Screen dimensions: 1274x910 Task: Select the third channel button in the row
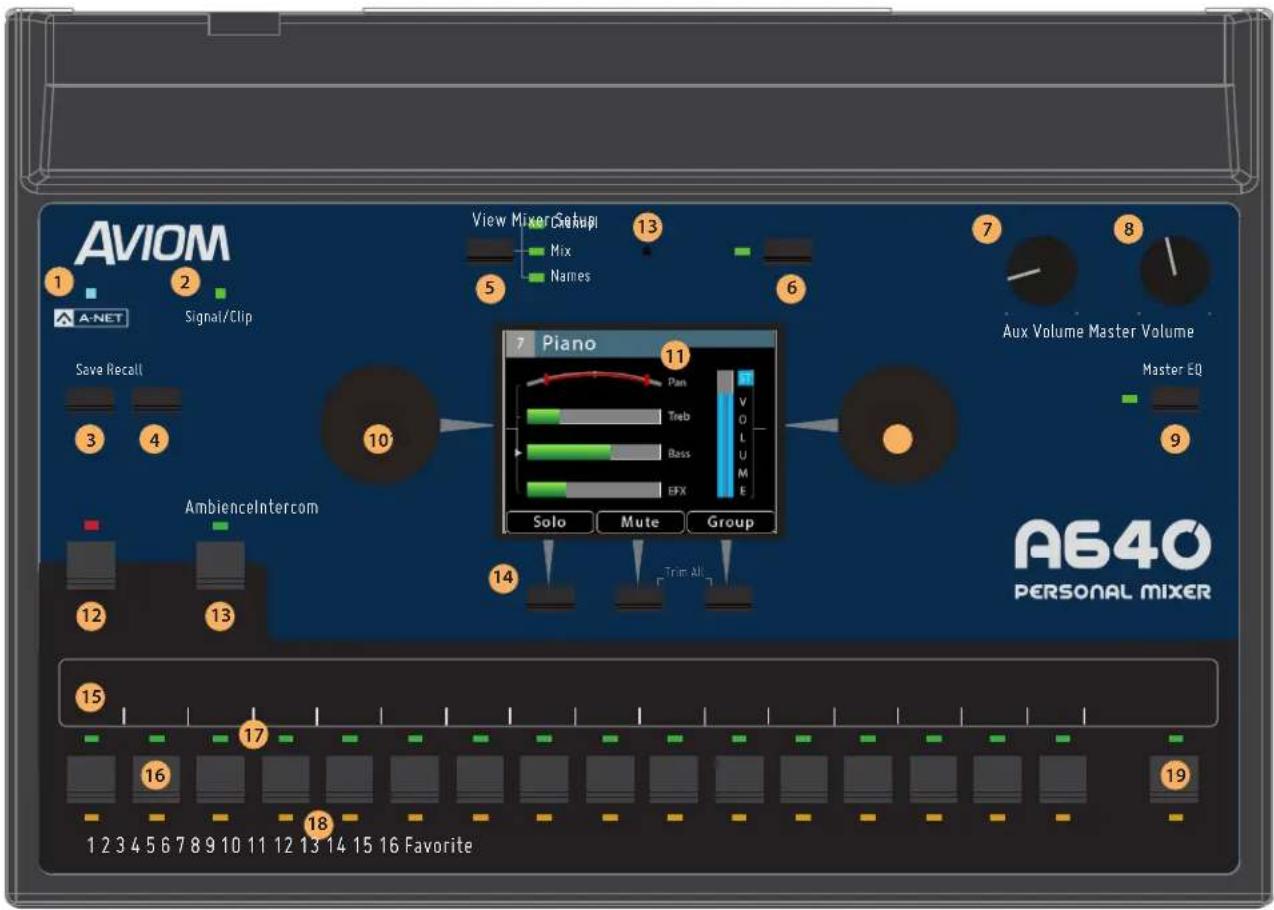pyautogui.click(x=220, y=780)
